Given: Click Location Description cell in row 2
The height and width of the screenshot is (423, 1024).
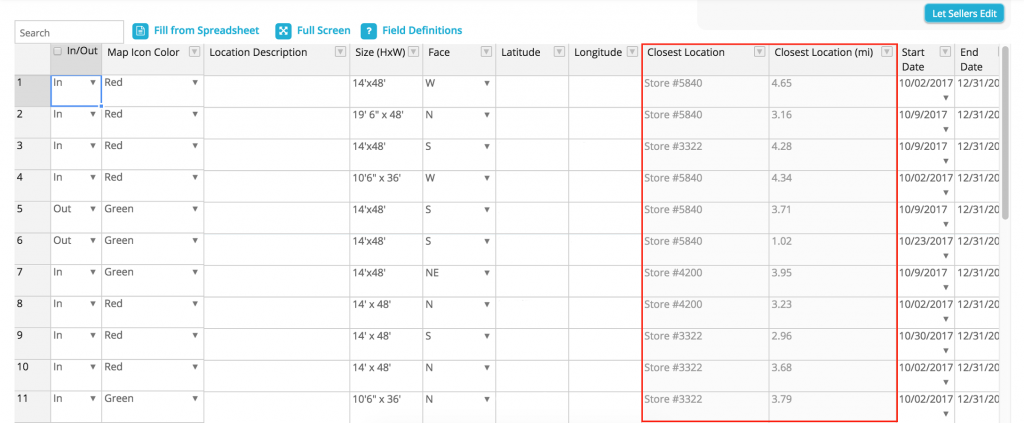Looking at the screenshot, I should [x=276, y=122].
